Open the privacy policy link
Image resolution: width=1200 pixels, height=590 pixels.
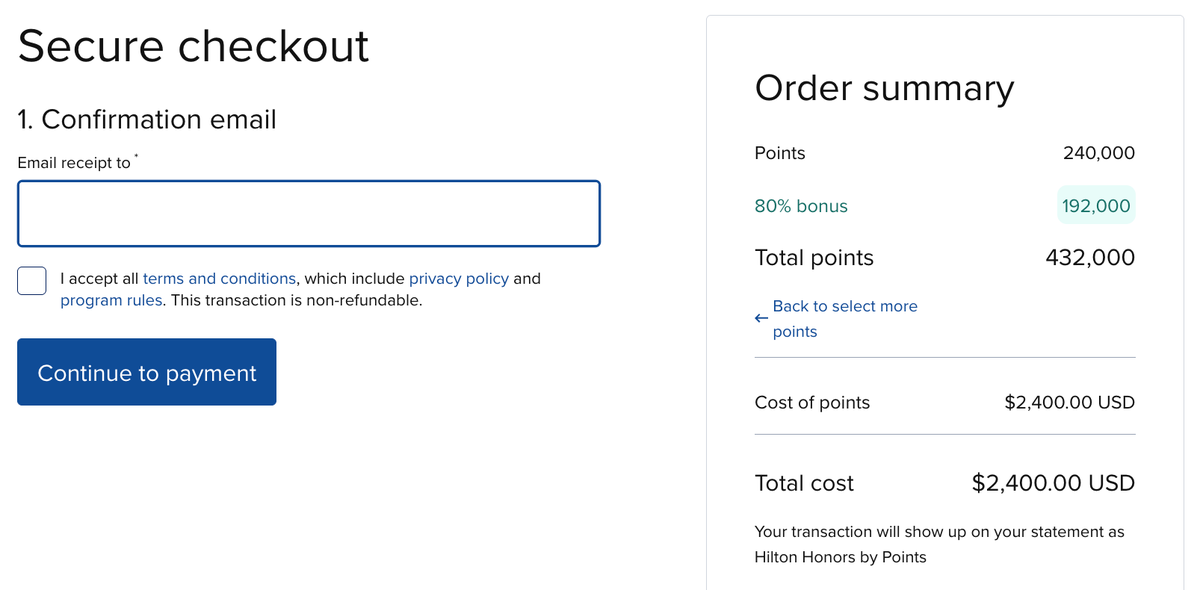(459, 278)
